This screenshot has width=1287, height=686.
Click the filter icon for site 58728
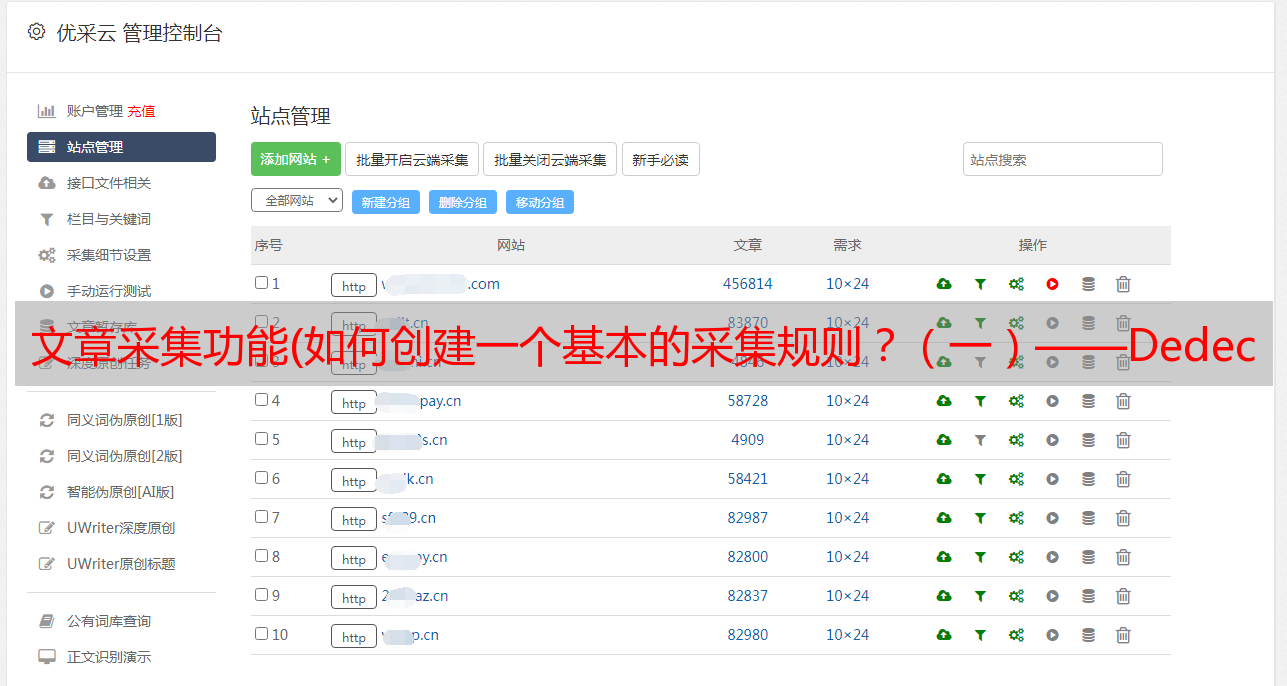point(980,401)
